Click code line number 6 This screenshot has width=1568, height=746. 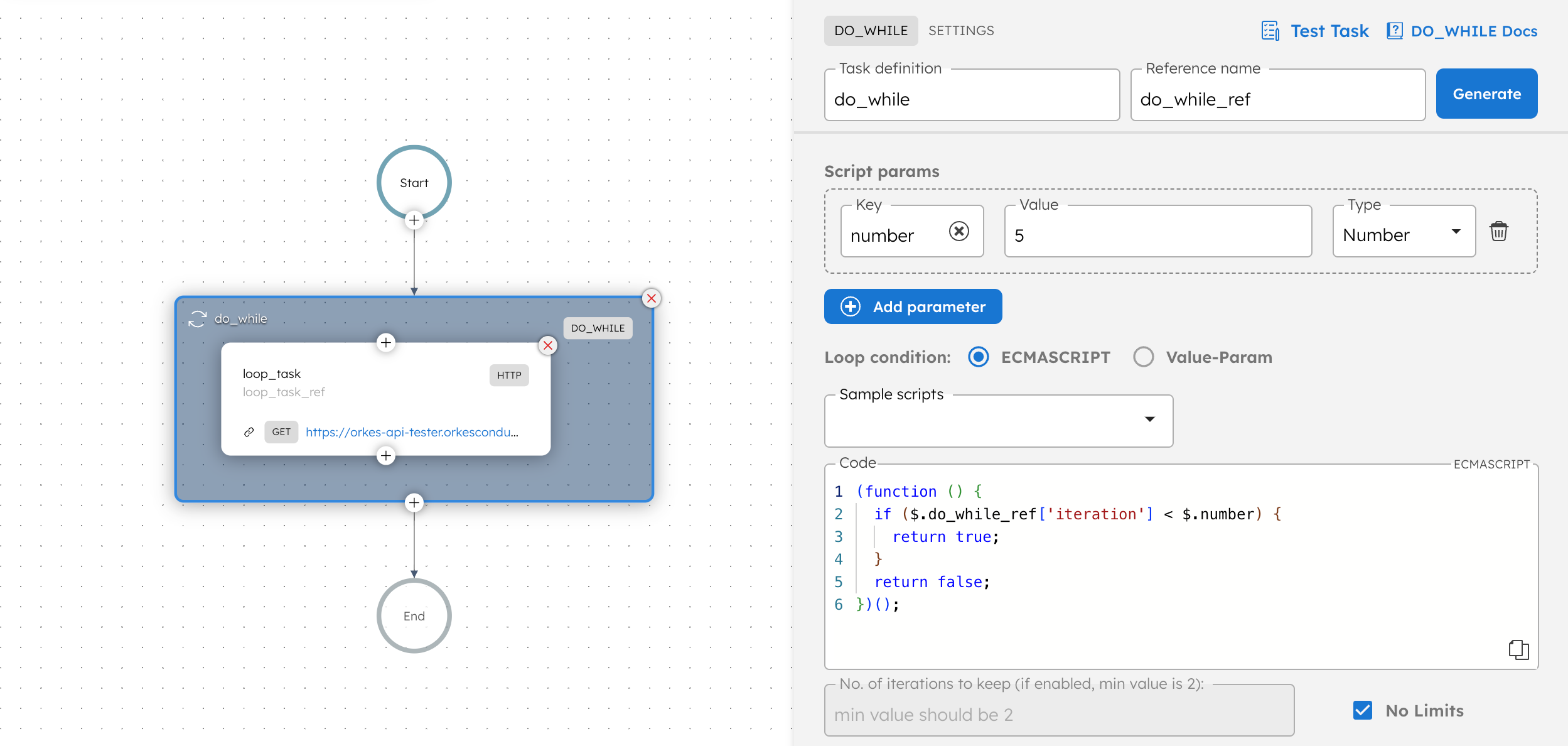pos(839,605)
